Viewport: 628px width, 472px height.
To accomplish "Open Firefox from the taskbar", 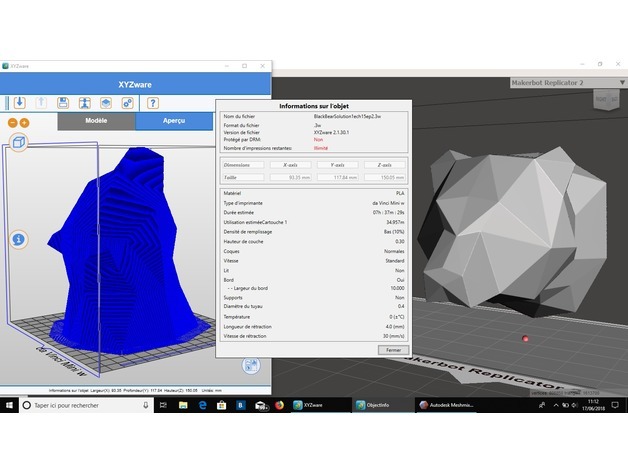I will (x=279, y=405).
